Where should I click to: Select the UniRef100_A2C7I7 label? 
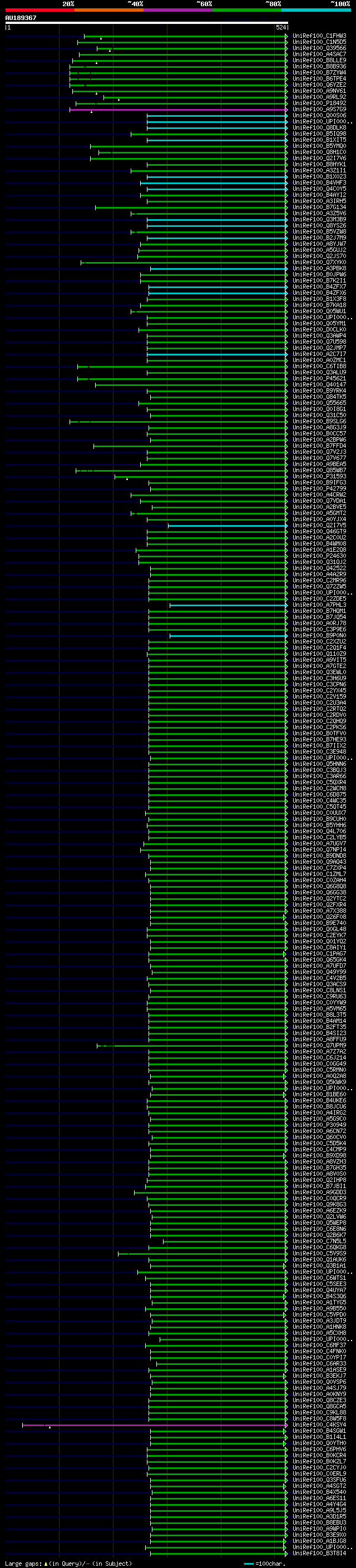[319, 354]
